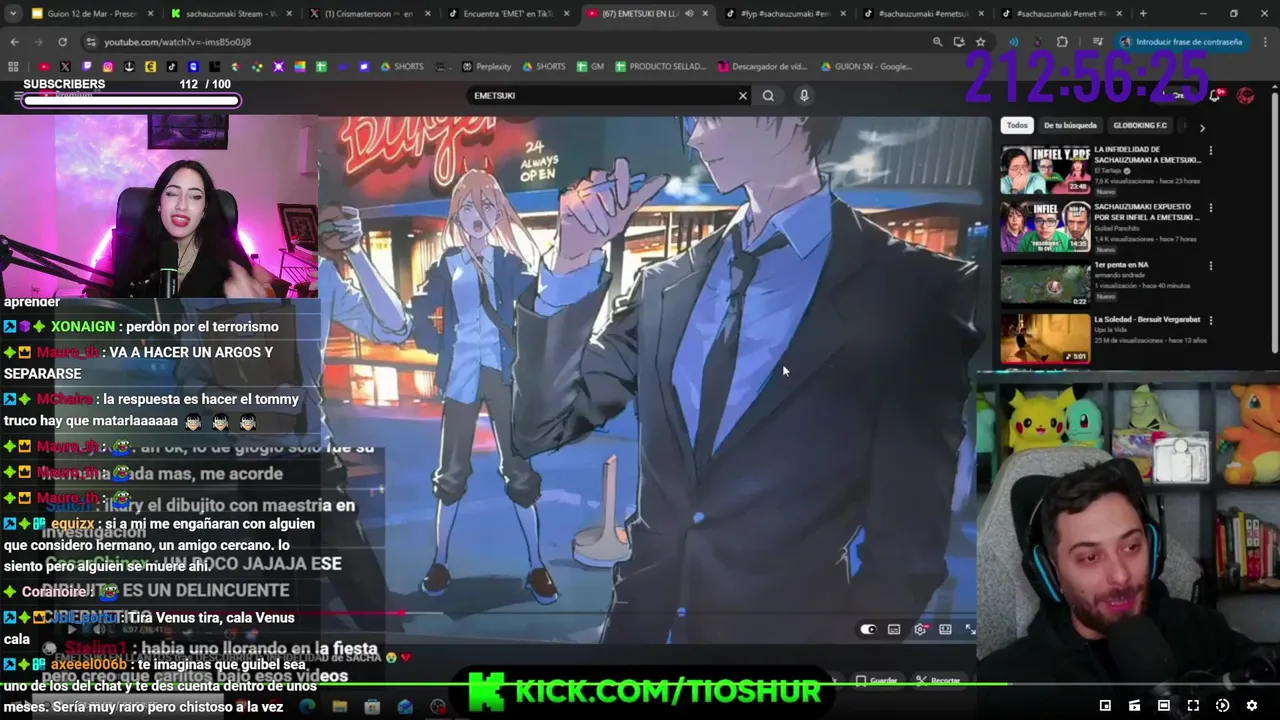Open SACHAUZUMAKI EXPUESTO POR SER INFIEL title

pyautogui.click(x=1146, y=212)
